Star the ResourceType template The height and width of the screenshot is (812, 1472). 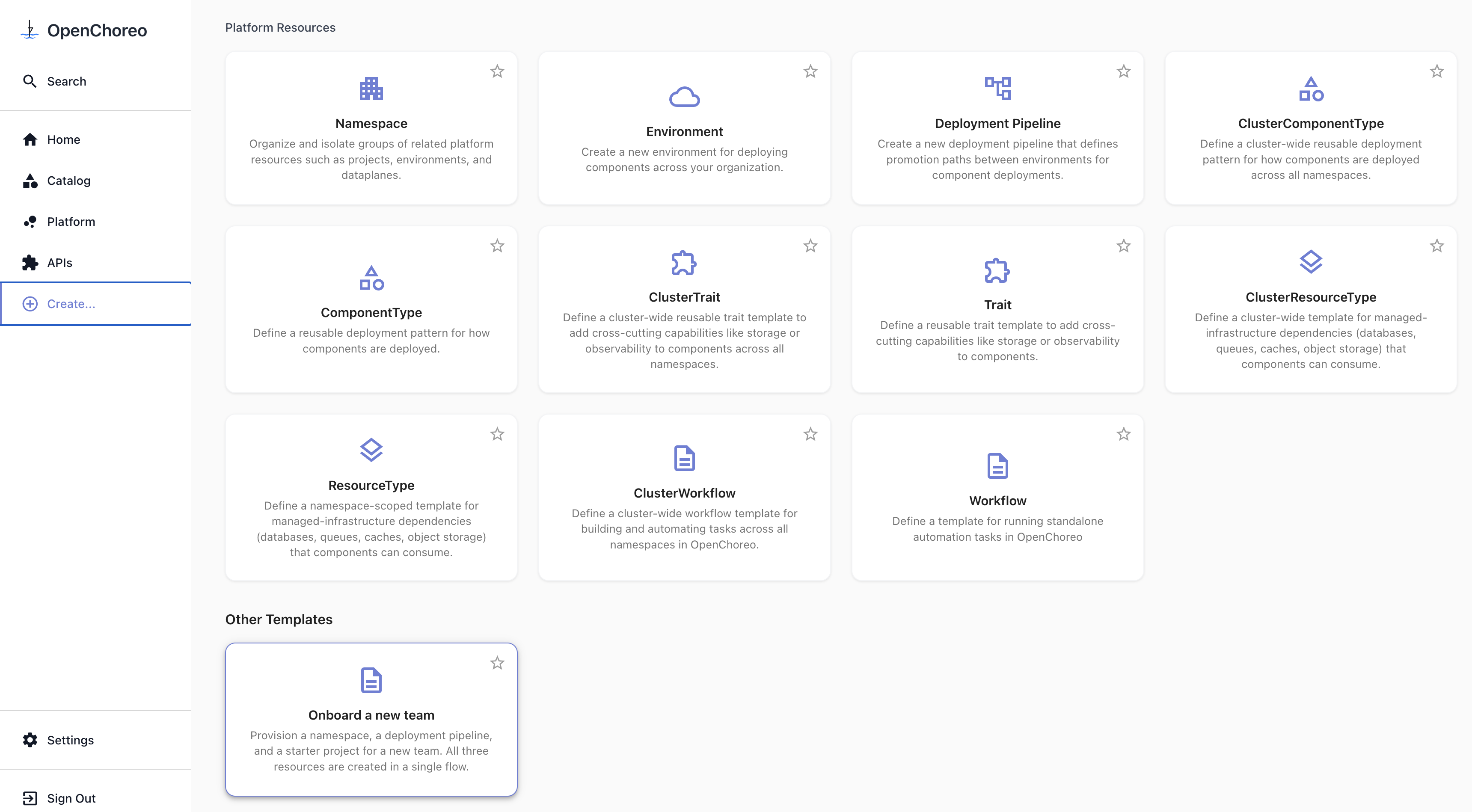497,434
